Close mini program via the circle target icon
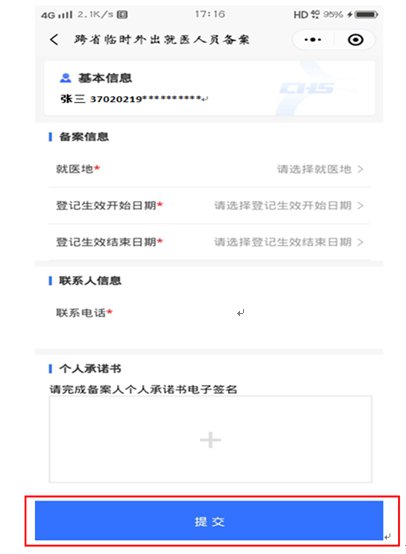406x554 pixels. (x=355, y=40)
